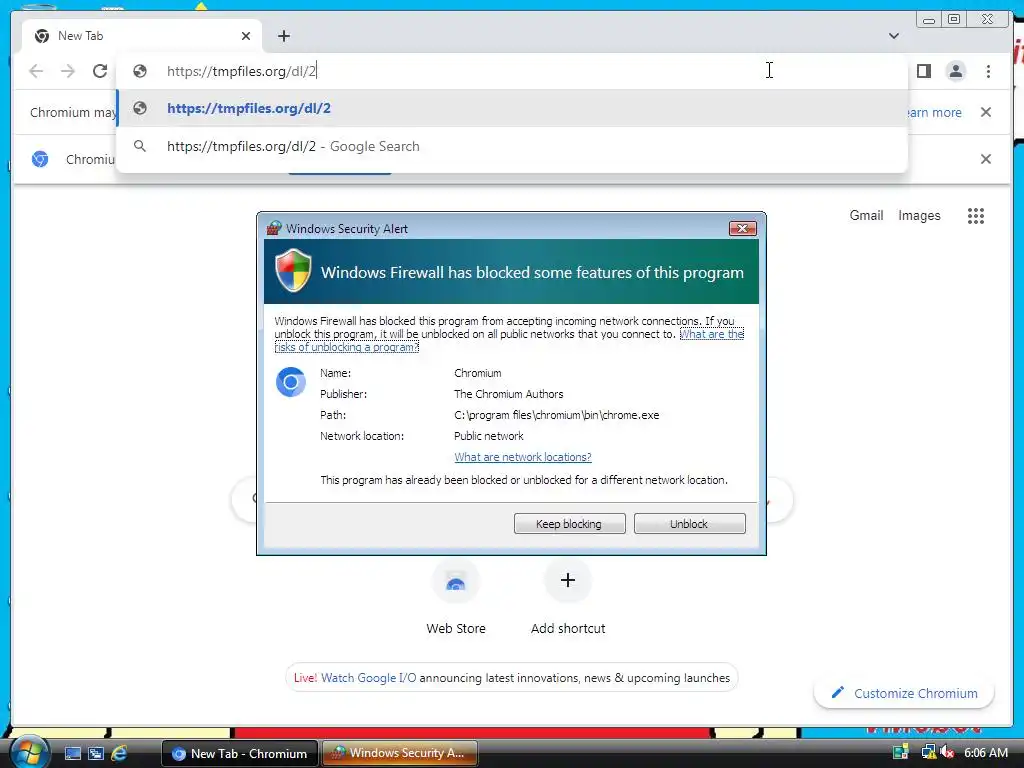Click the network tray icon
This screenshot has width=1024, height=768.
928,753
